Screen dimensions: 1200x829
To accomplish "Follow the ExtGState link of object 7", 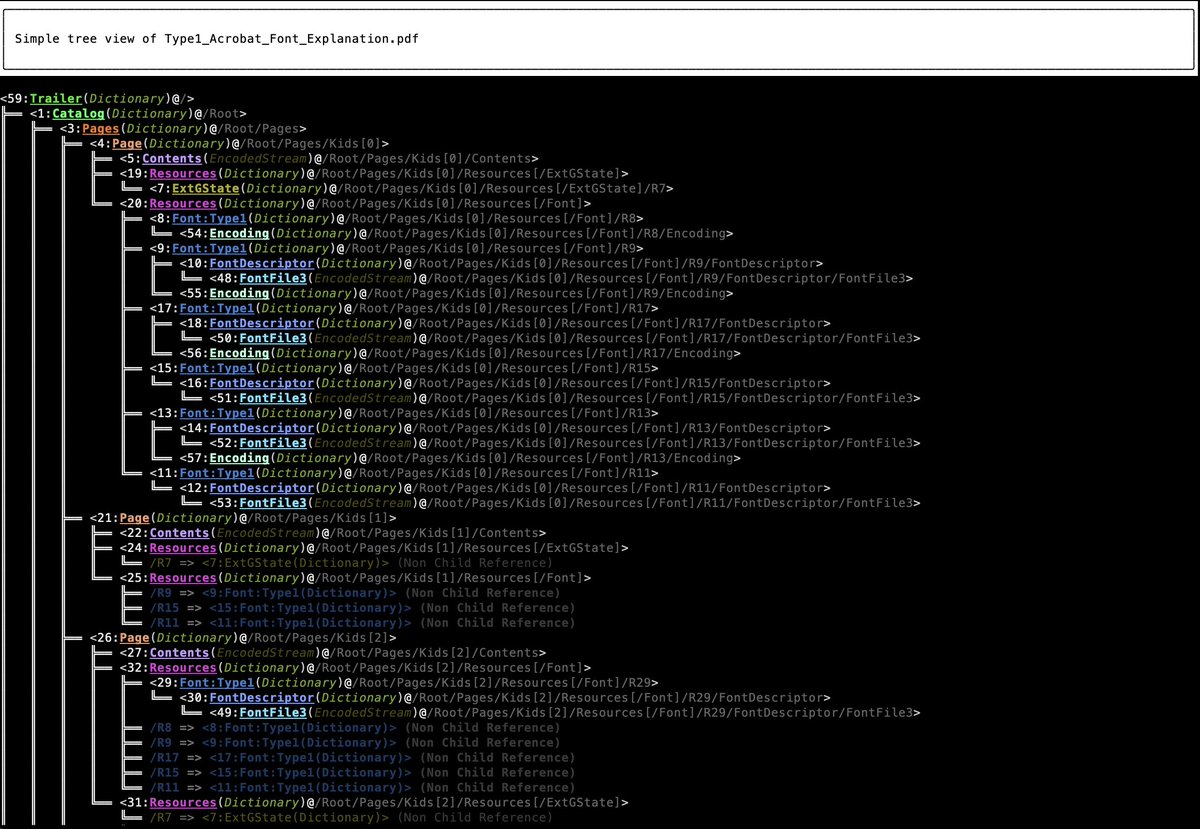I will pyautogui.click(x=205, y=189).
